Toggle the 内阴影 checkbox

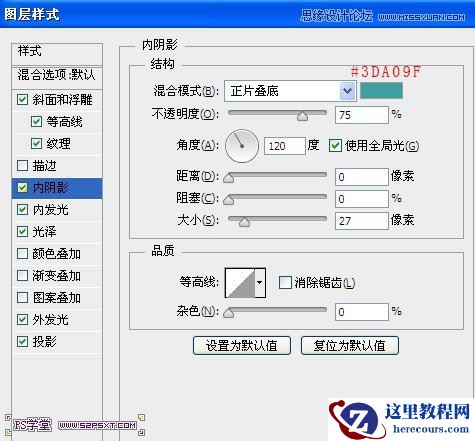pos(22,188)
